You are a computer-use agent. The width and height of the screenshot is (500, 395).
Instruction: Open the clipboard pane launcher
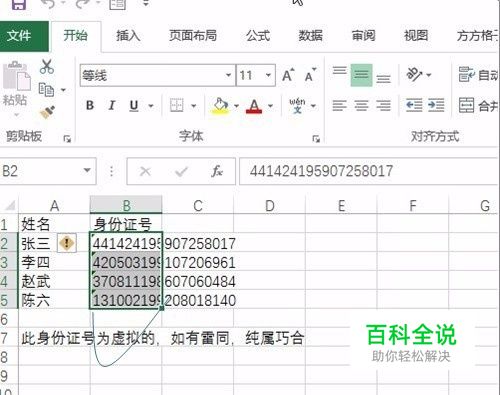click(67, 139)
